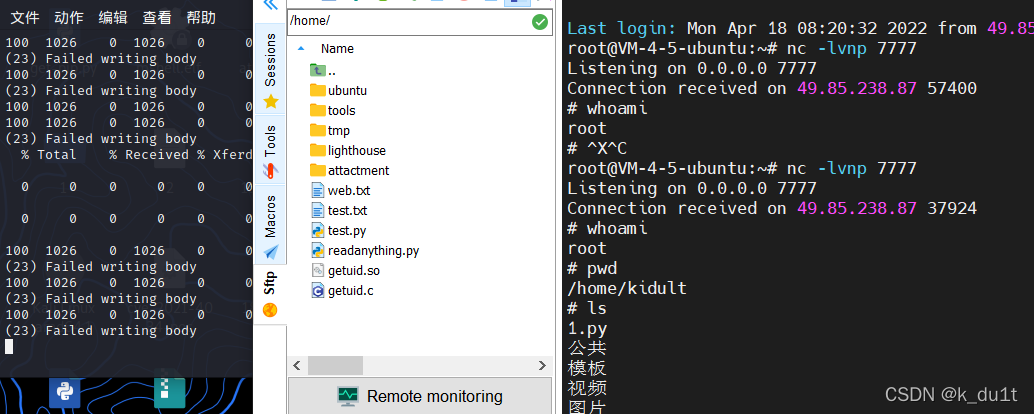Click the '视频' directory listing
The width and height of the screenshot is (1034, 414).
pyautogui.click(x=587, y=388)
